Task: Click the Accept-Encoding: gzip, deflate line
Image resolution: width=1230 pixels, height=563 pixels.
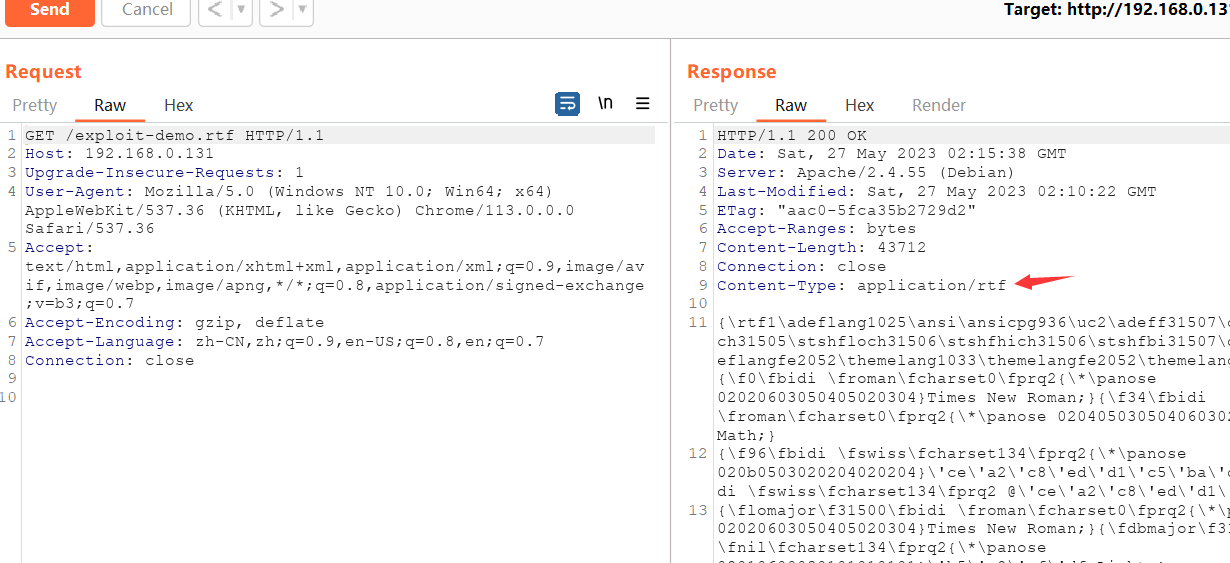Action: (174, 323)
